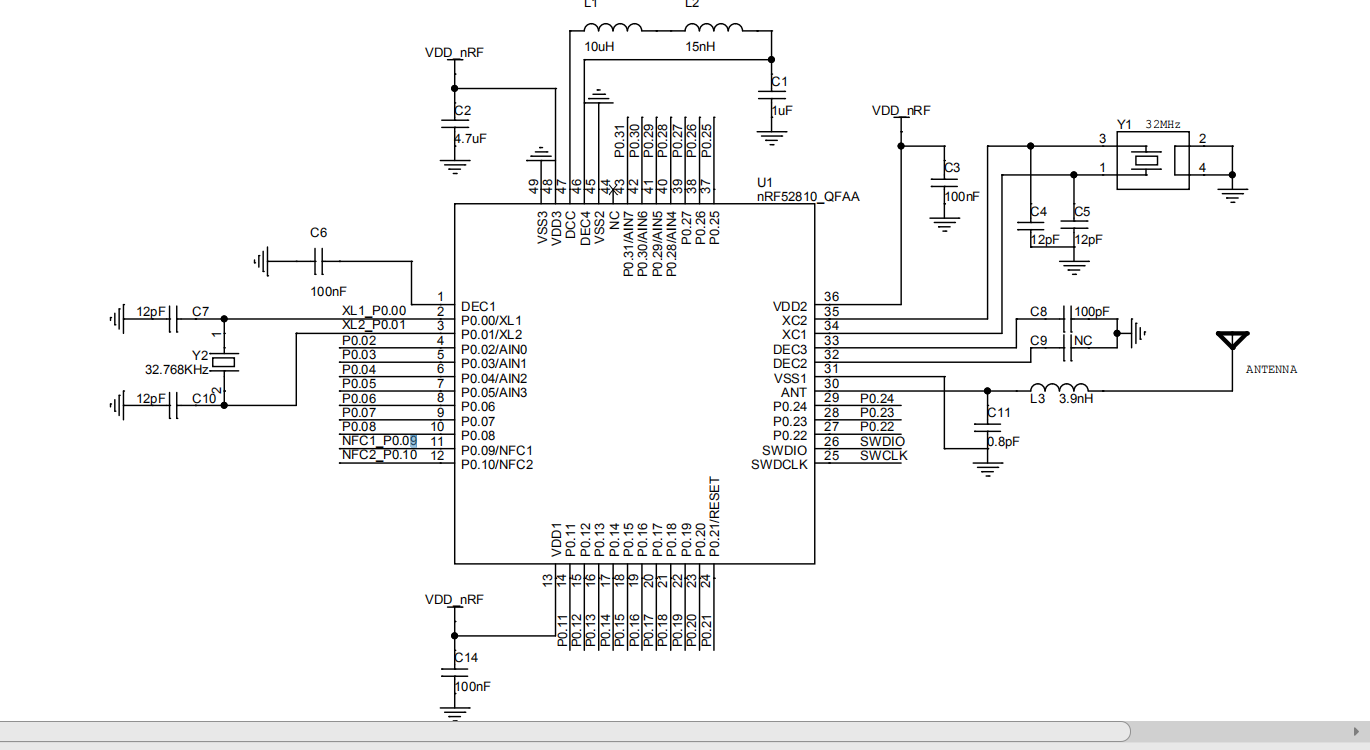
Task: Click the ground symbol left of C6
Action: [263, 263]
